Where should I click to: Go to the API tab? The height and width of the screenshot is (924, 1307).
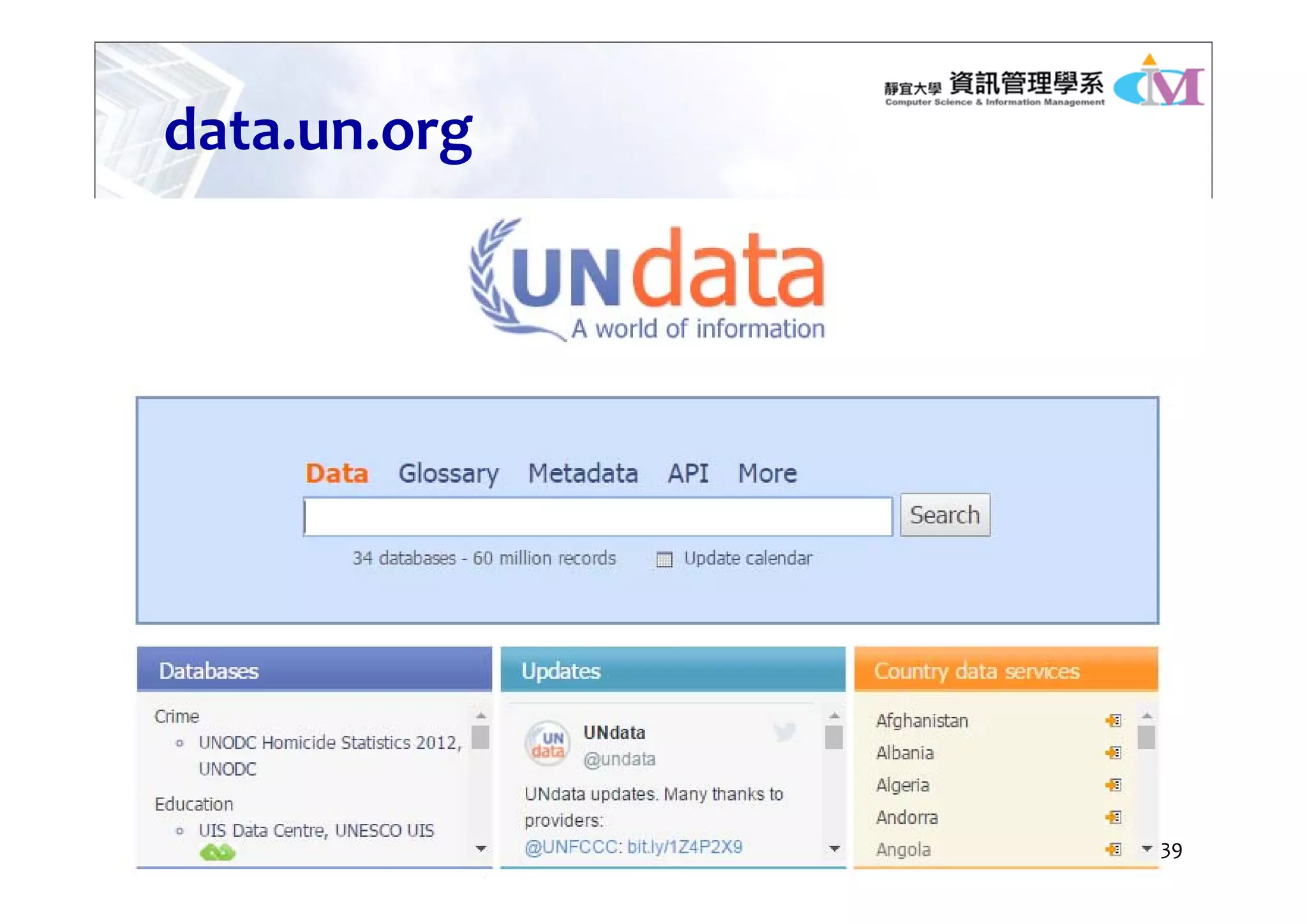688,473
